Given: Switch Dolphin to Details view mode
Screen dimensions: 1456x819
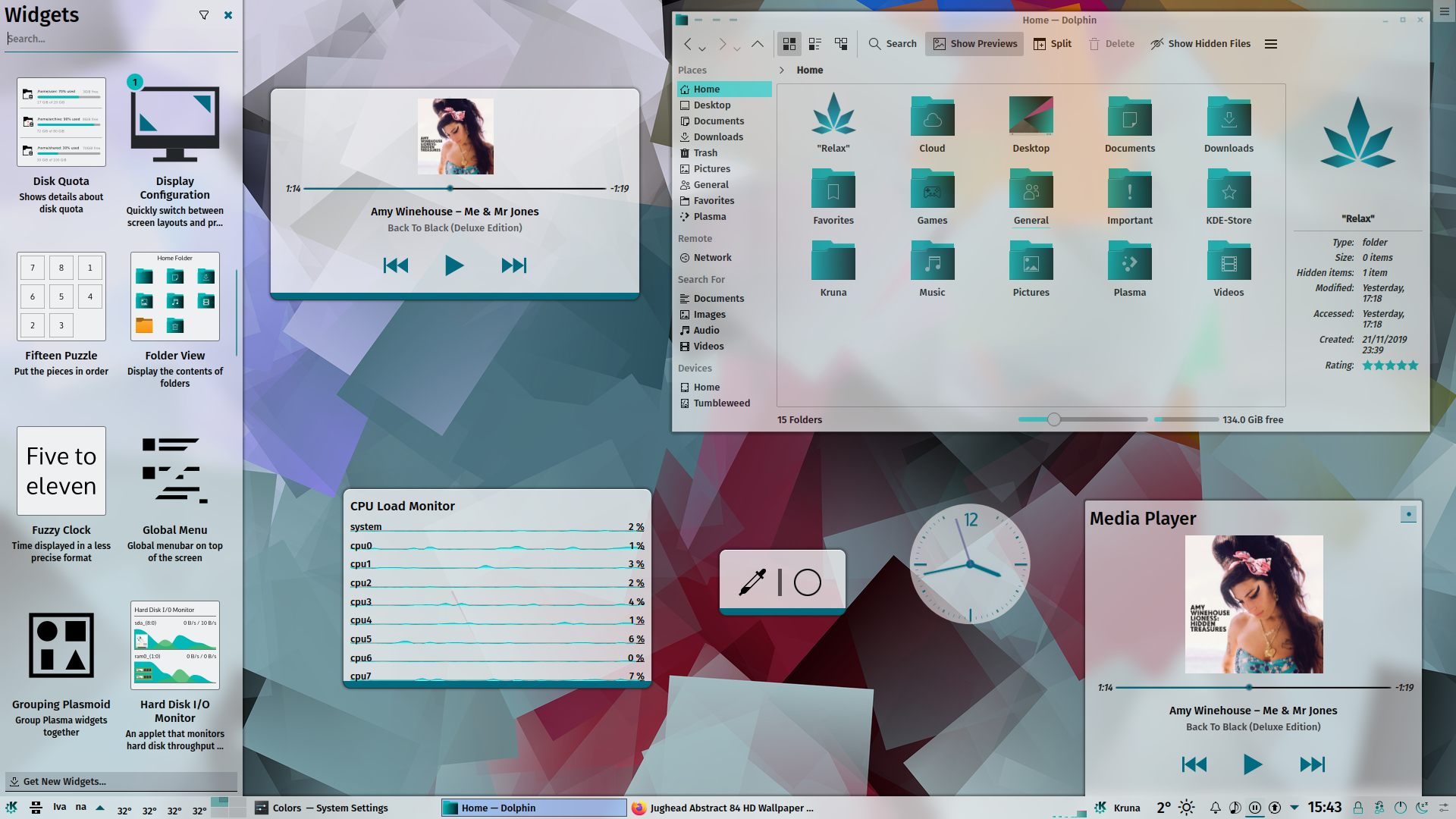Looking at the screenshot, I should click(x=815, y=43).
